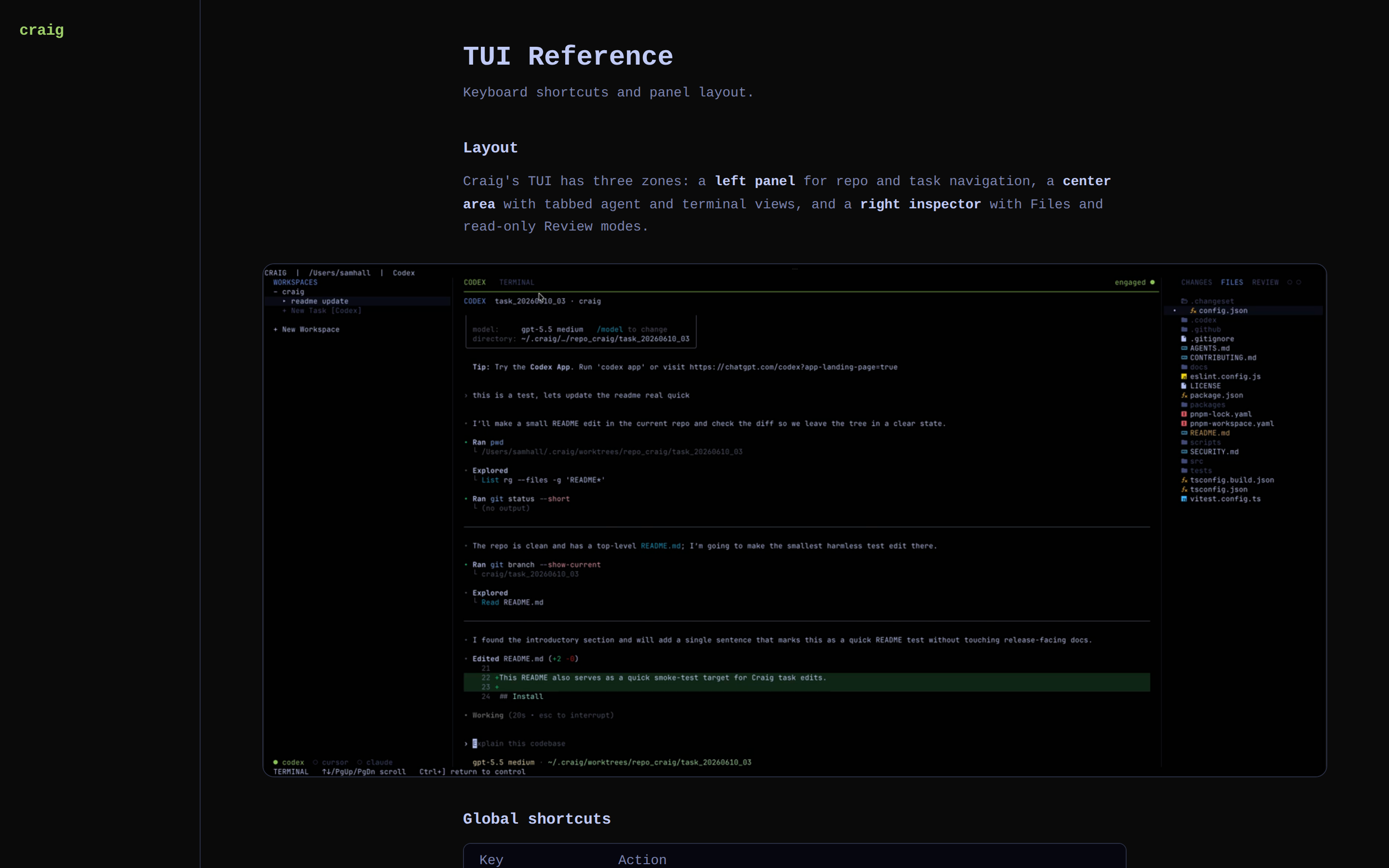
Task: Click the config.json file icon
Action: 1193,311
